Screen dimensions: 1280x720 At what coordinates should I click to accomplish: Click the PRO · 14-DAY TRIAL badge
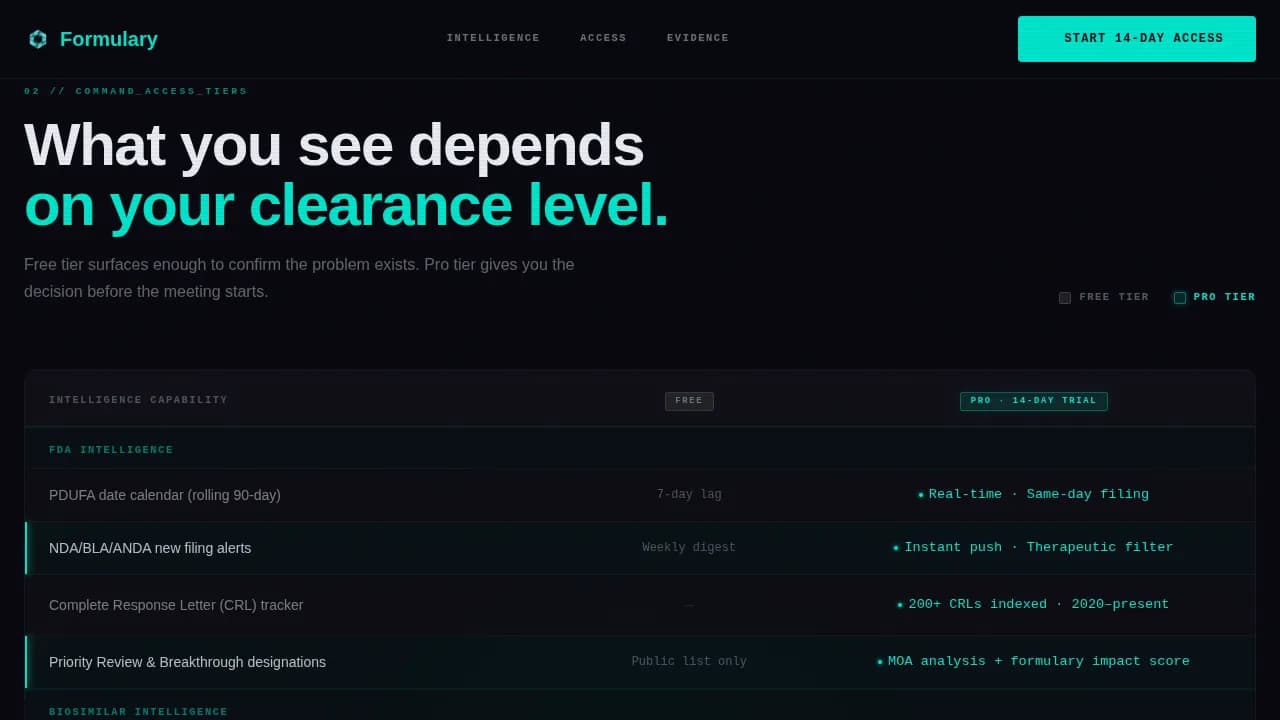(x=1034, y=401)
